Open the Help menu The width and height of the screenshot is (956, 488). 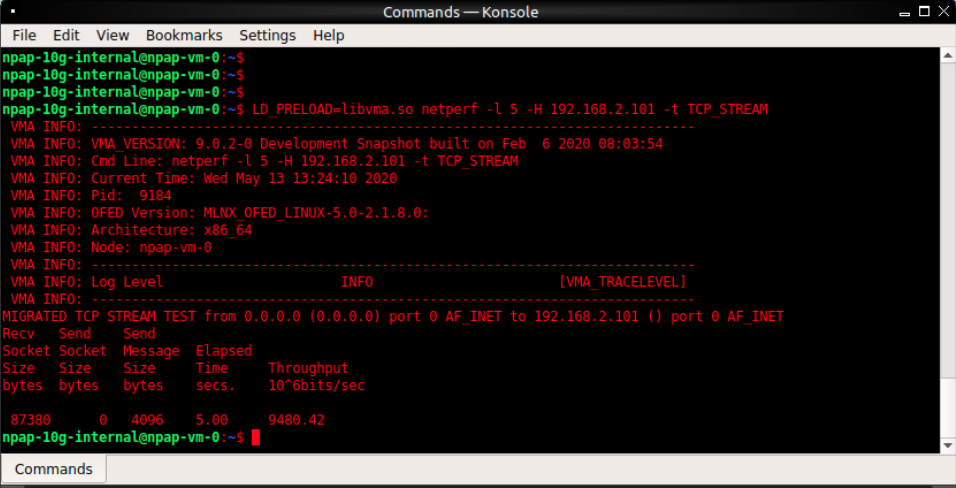[328, 35]
